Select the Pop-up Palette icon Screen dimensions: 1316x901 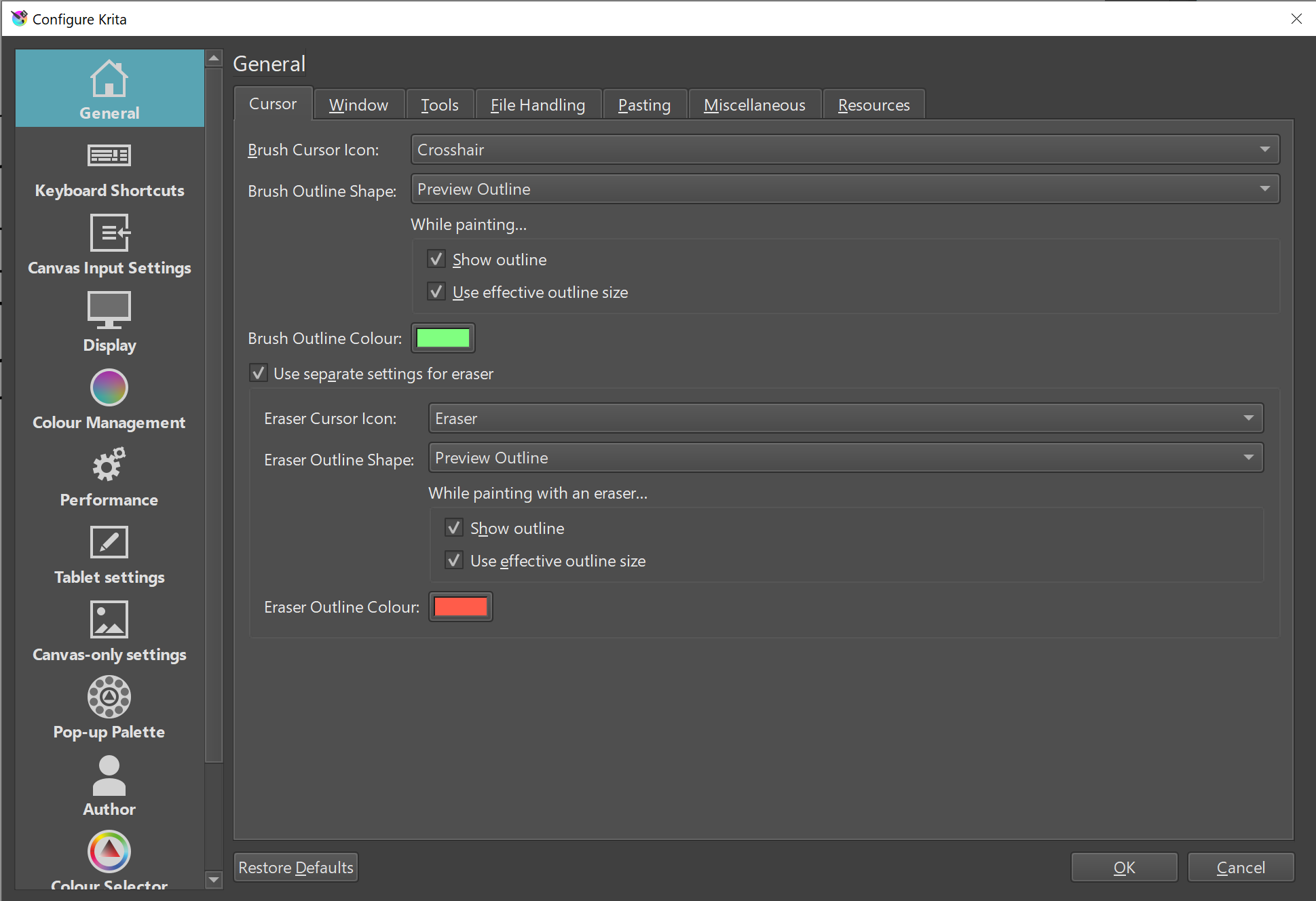[109, 697]
